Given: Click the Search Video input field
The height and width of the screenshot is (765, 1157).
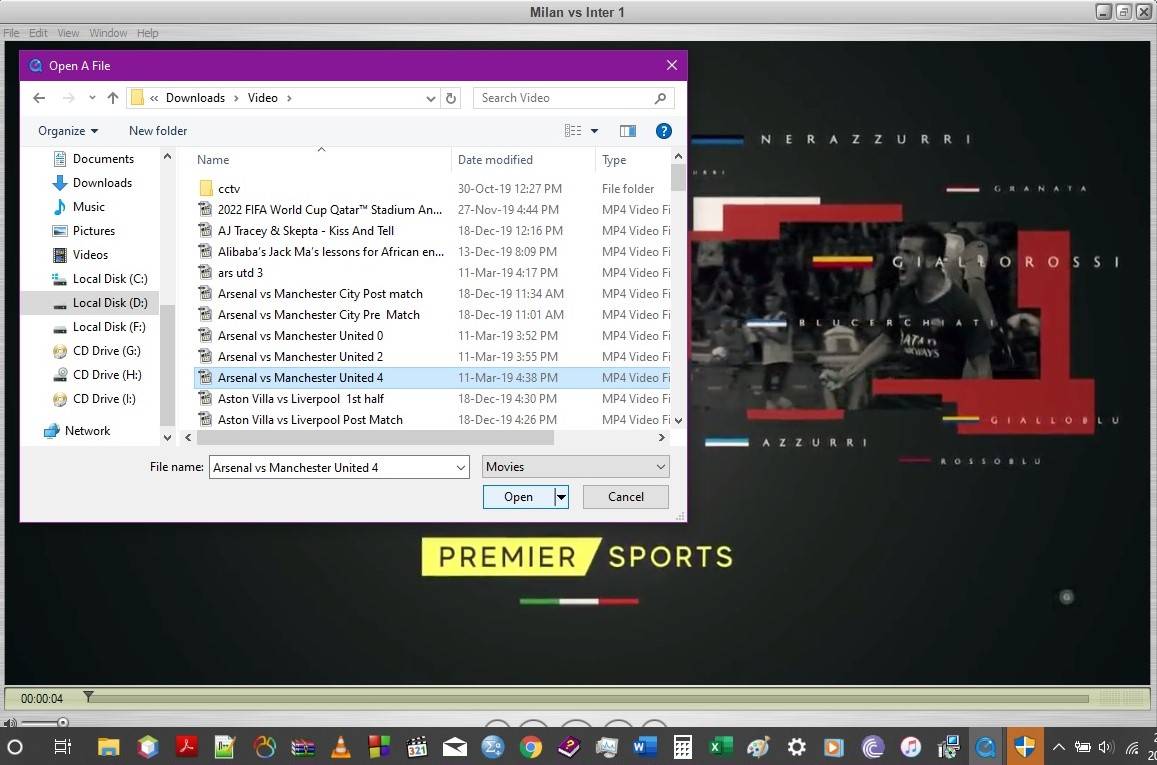Looking at the screenshot, I should point(564,98).
